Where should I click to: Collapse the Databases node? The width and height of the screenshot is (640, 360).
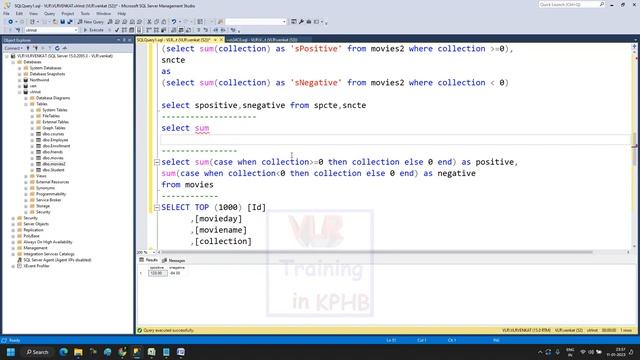(x=13, y=62)
